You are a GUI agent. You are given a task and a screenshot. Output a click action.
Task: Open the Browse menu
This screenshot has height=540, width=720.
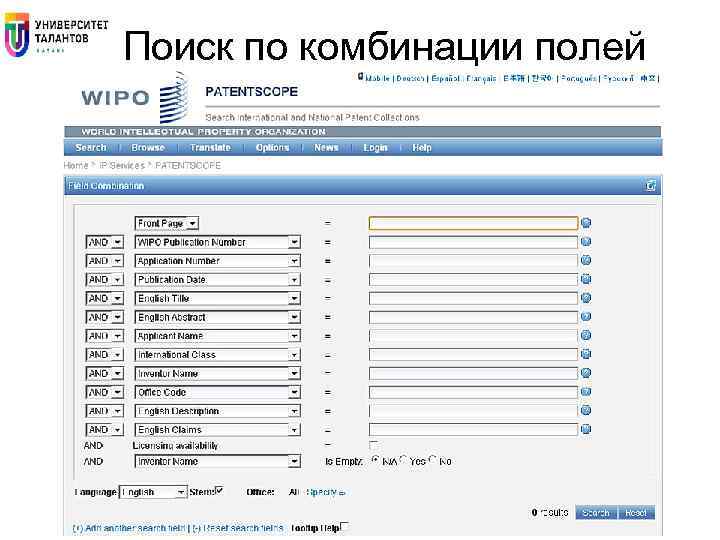(148, 147)
